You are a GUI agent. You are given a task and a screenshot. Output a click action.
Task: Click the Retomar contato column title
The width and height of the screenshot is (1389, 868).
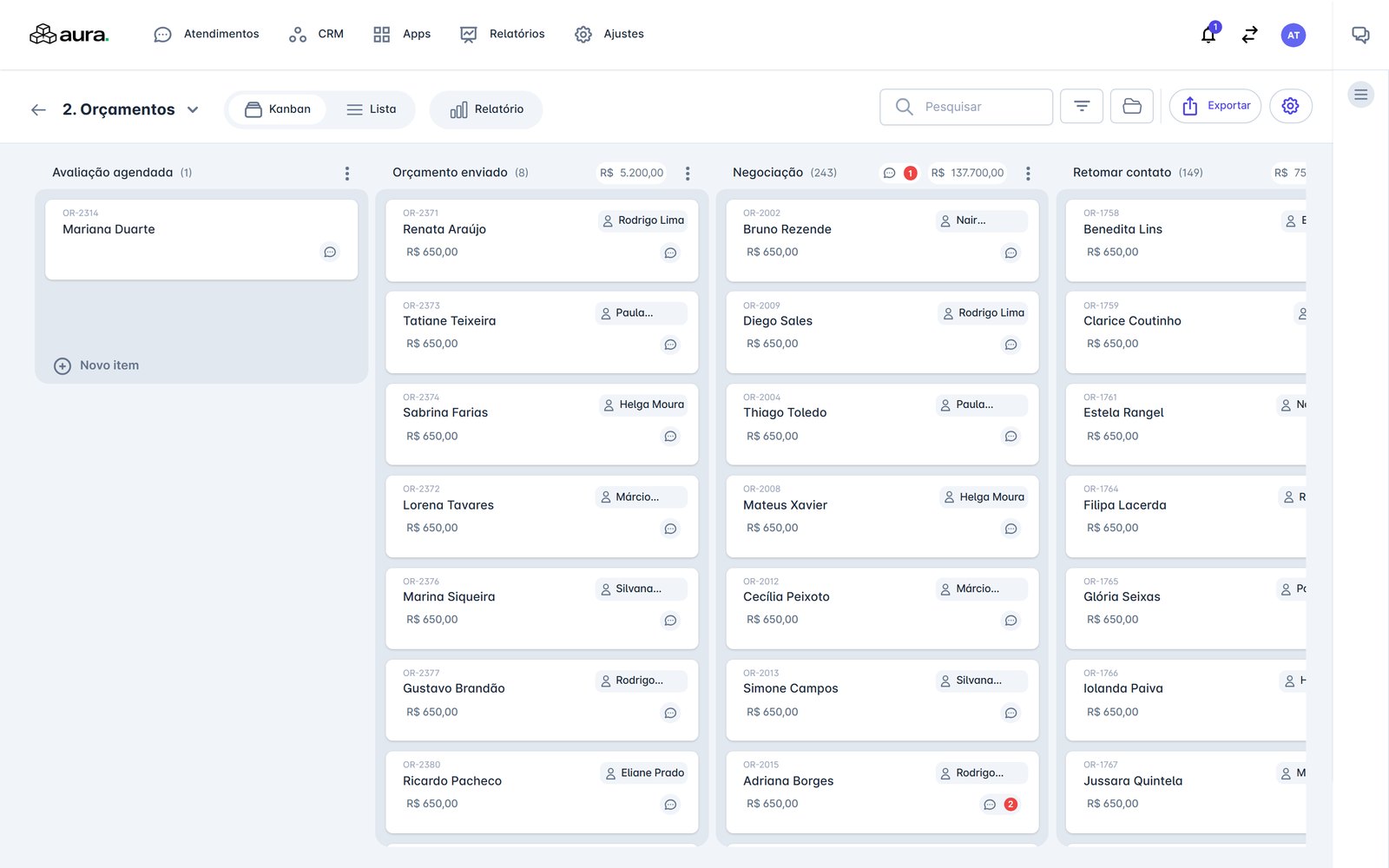1122,173
